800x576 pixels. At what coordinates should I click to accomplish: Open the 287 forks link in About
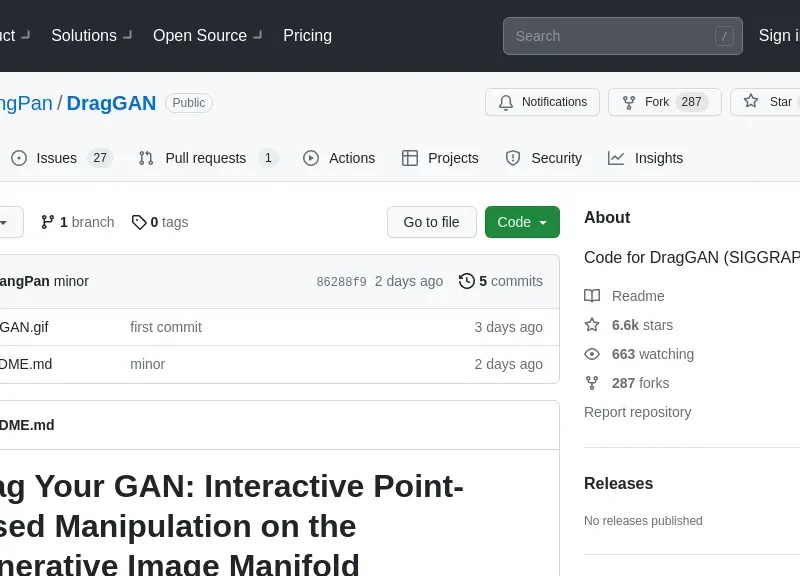[640, 383]
